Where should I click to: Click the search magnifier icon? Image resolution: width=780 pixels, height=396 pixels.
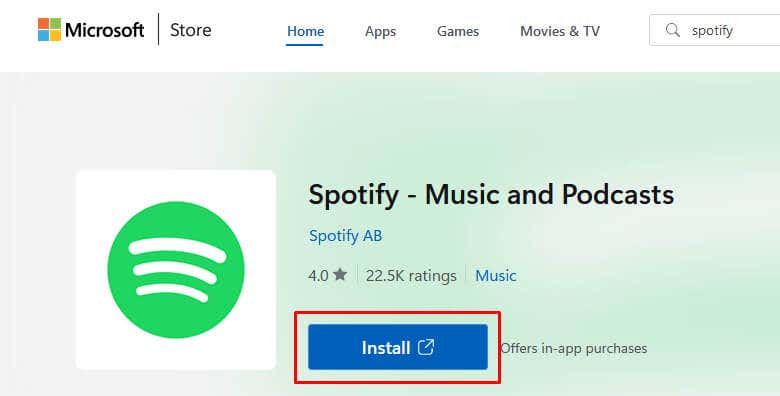pyautogui.click(x=673, y=30)
